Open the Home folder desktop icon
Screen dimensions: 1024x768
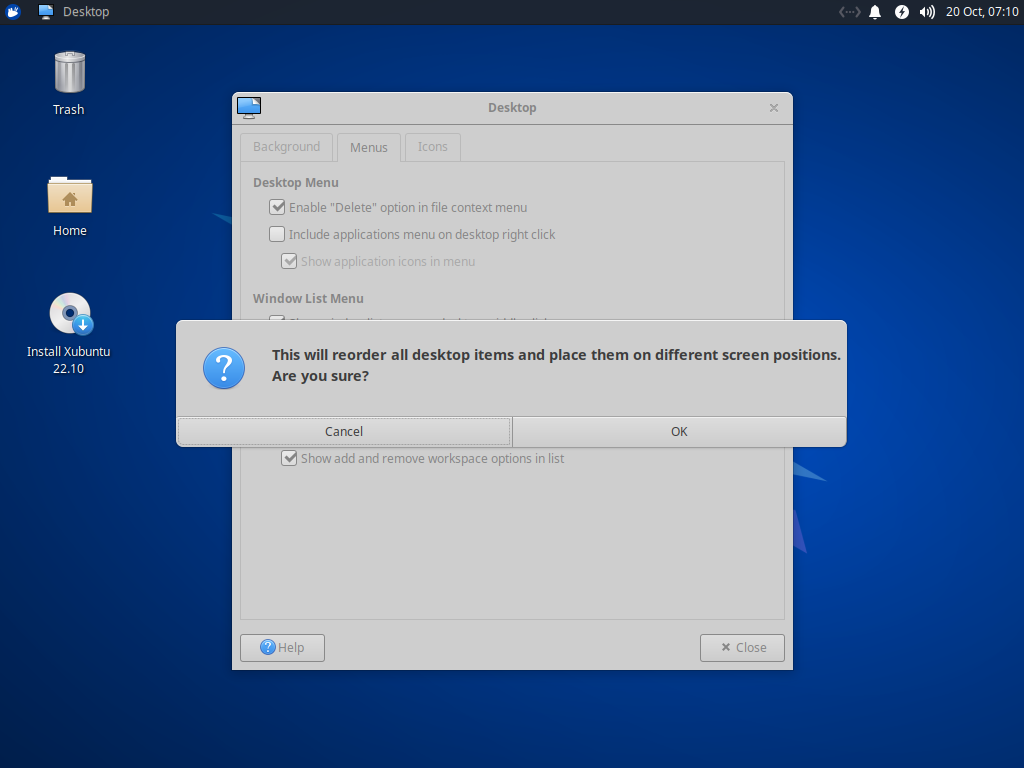click(69, 195)
